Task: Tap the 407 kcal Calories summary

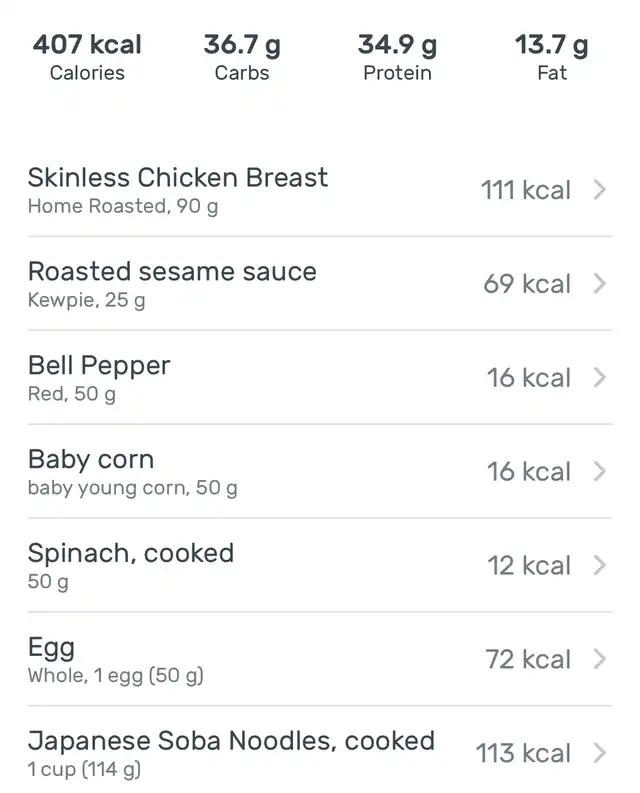Action: (x=87, y=57)
